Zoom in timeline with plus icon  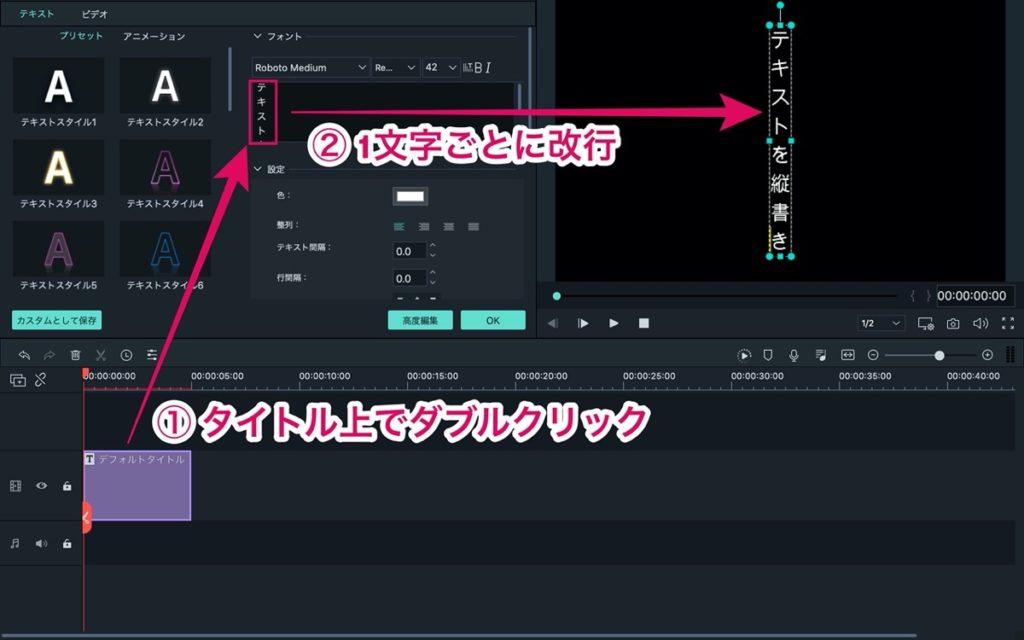pos(987,355)
